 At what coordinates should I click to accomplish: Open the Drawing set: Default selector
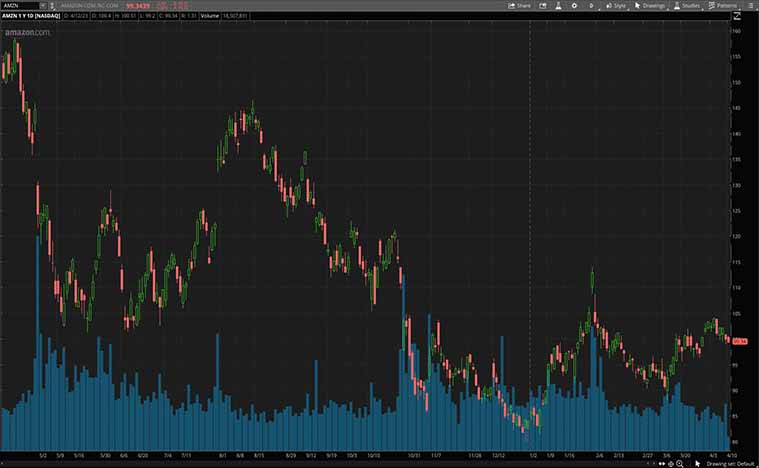[730, 464]
